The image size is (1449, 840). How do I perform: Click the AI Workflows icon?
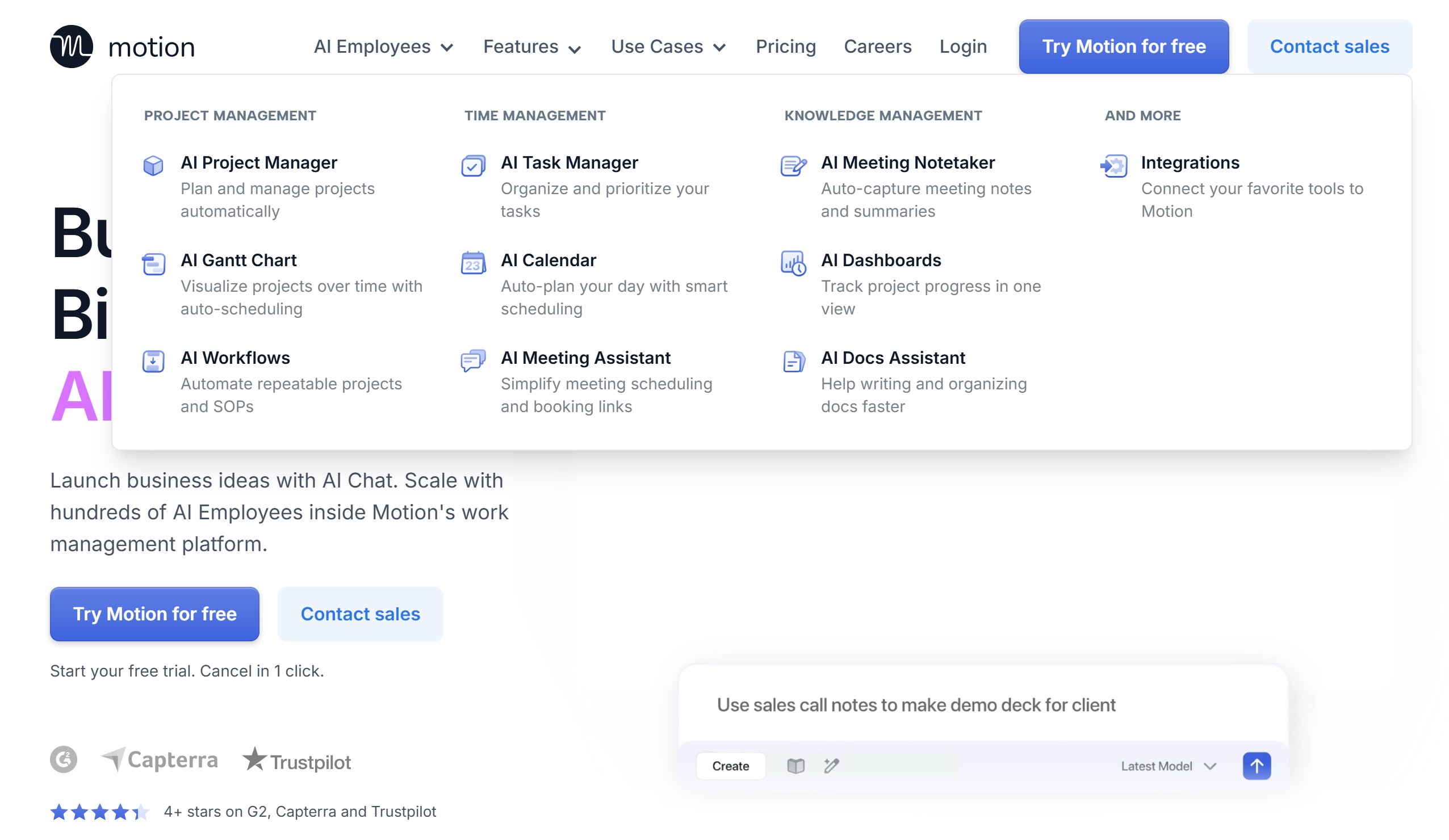click(x=153, y=361)
